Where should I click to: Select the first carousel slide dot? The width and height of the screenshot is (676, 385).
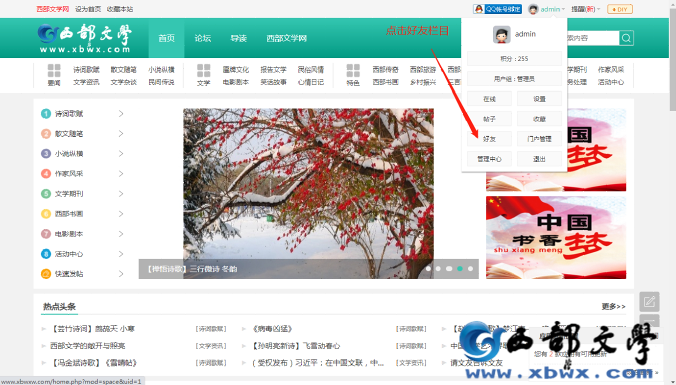pos(428,269)
